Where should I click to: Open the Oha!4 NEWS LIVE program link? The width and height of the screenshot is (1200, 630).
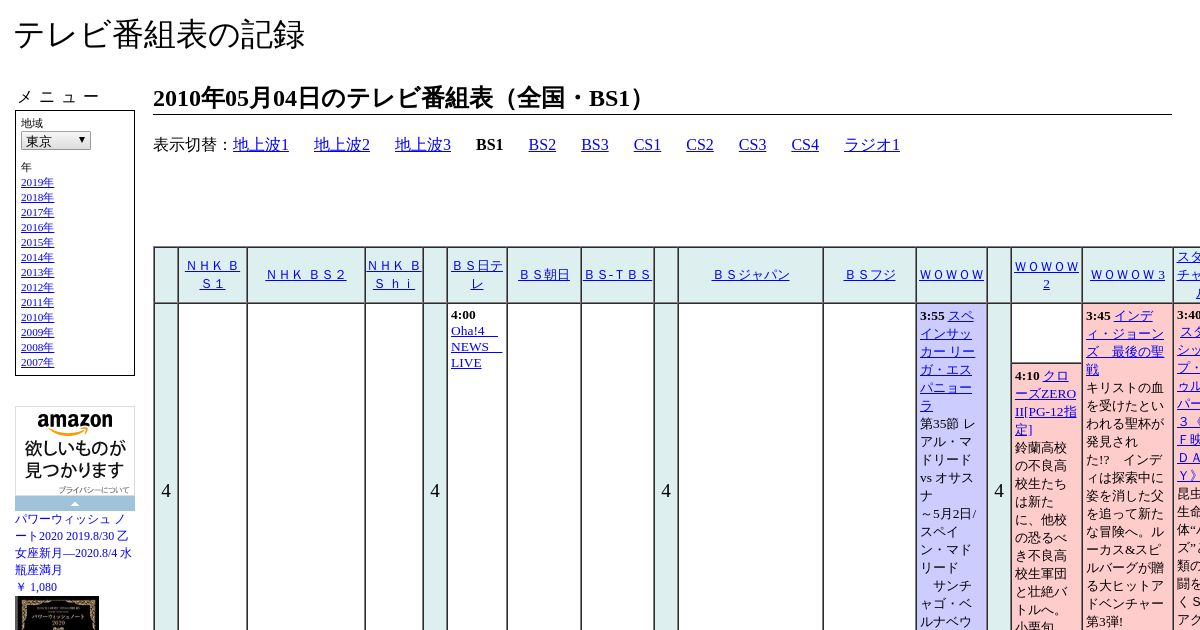[476, 346]
